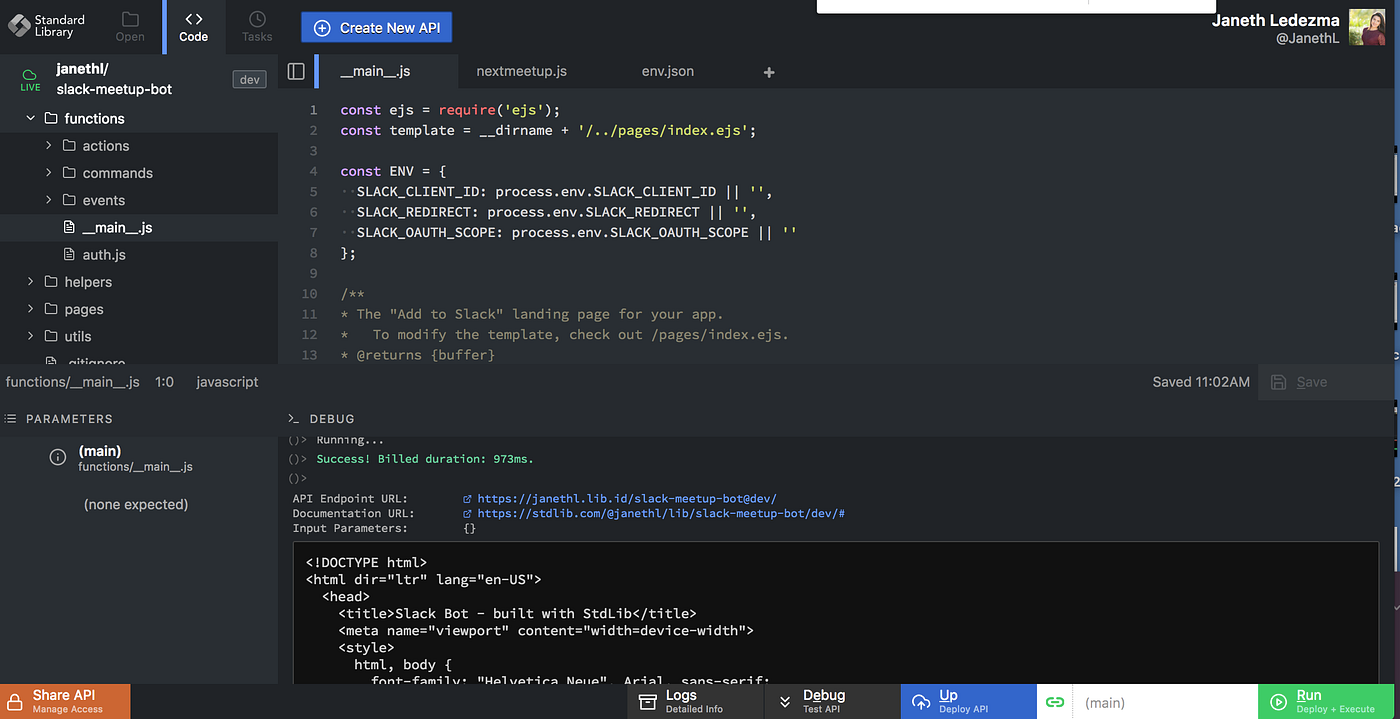Click the auth.js file icon
The image size is (1400, 719).
[69, 254]
